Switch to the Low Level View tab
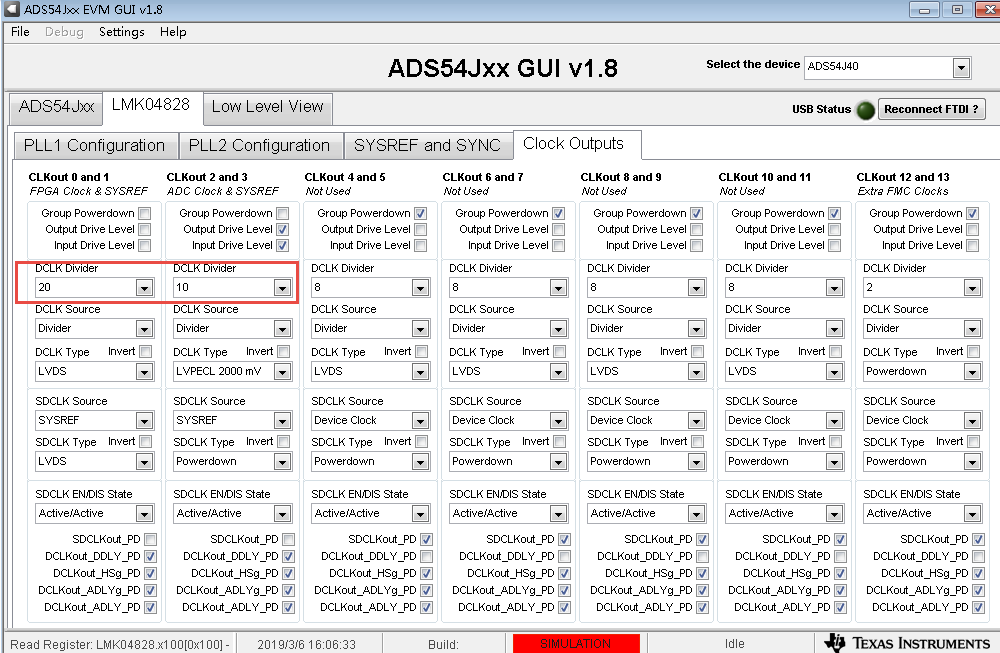The width and height of the screenshot is (1000, 653). click(268, 106)
